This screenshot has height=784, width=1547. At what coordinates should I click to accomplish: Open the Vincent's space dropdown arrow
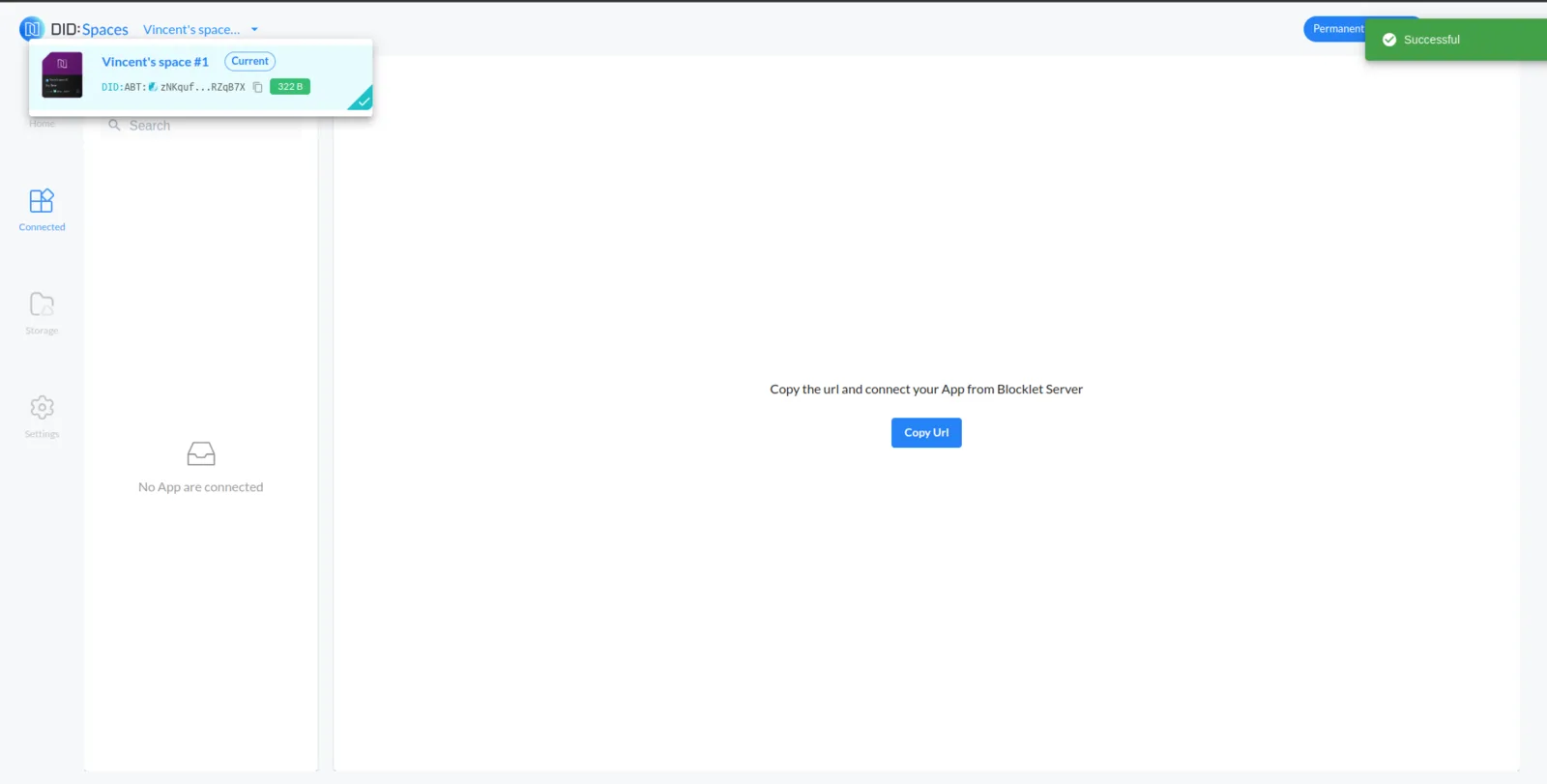(254, 30)
